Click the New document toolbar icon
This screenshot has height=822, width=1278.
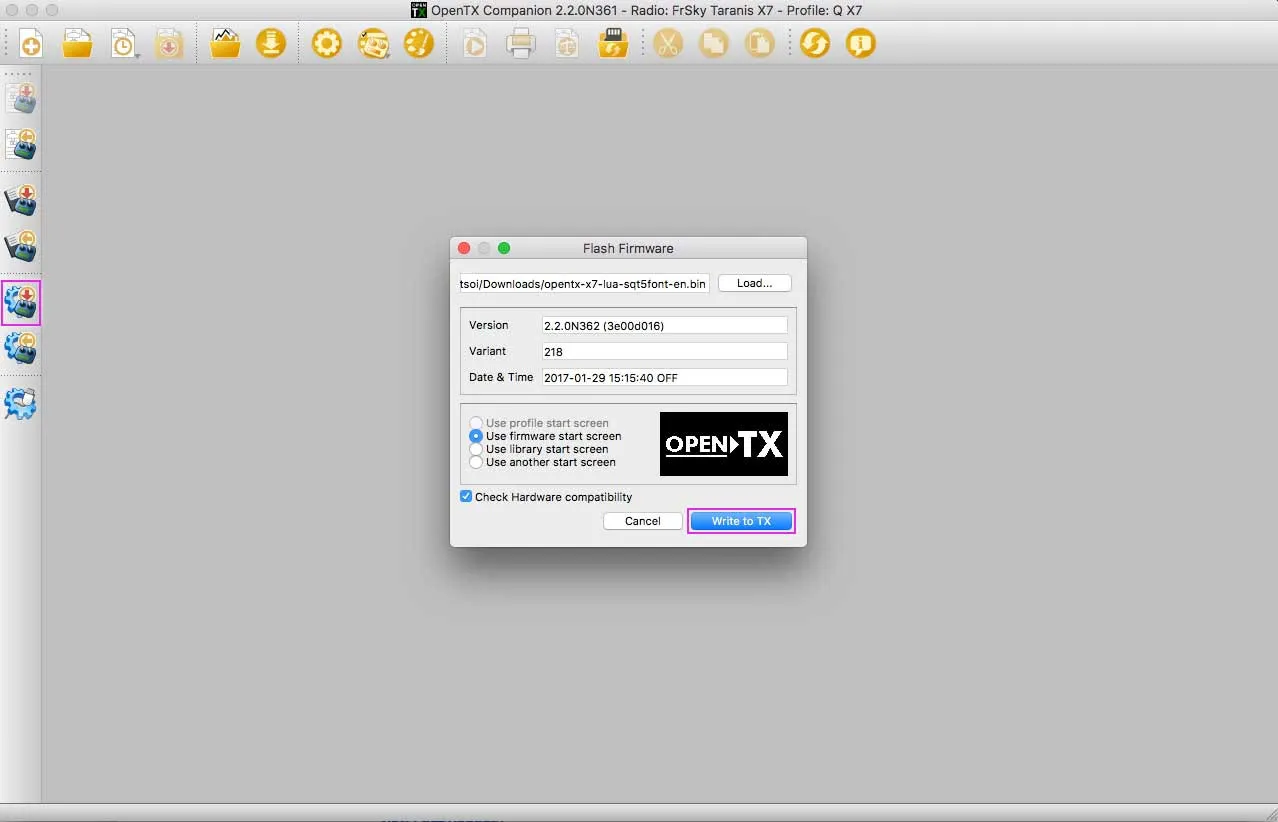31,44
